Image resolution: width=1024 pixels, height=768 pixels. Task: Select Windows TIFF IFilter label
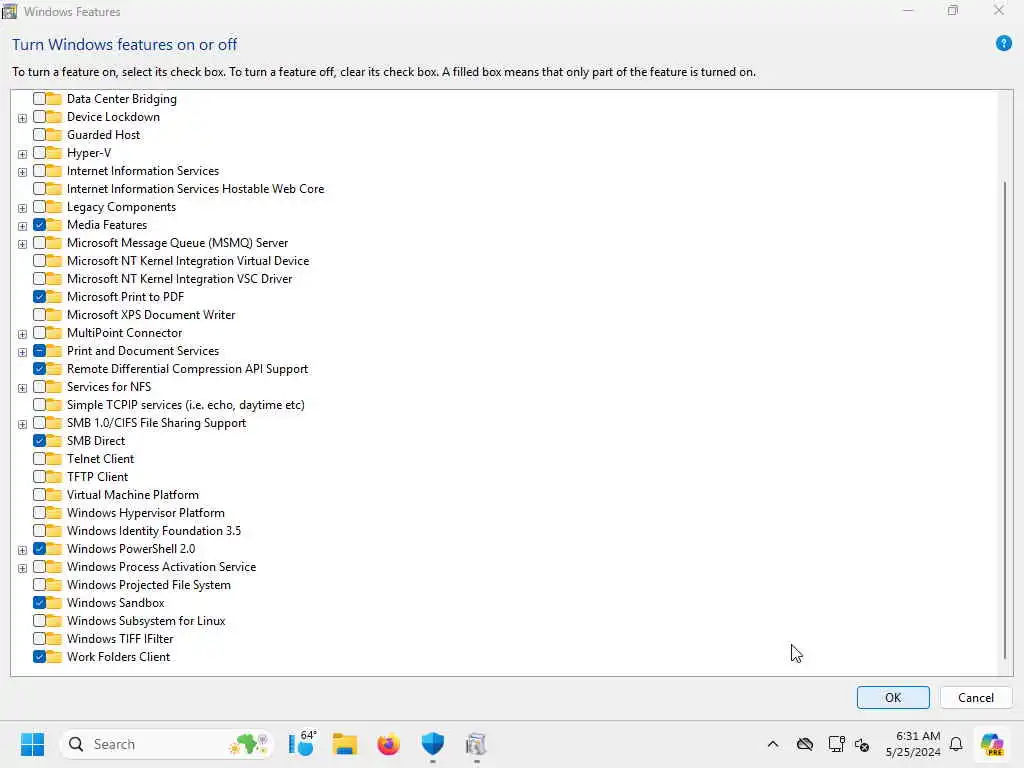120,639
